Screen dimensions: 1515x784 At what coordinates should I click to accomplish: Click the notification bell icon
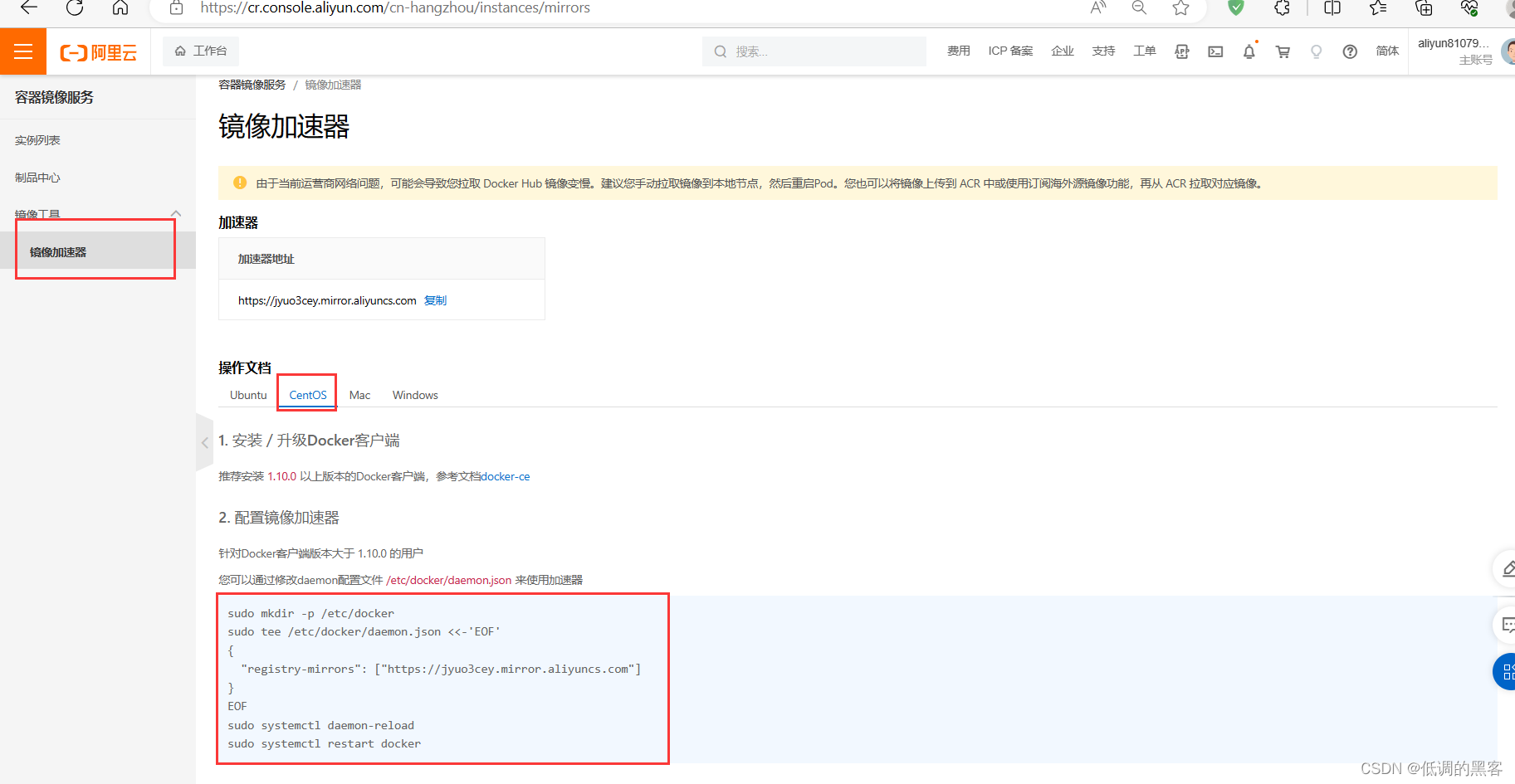tap(1249, 51)
